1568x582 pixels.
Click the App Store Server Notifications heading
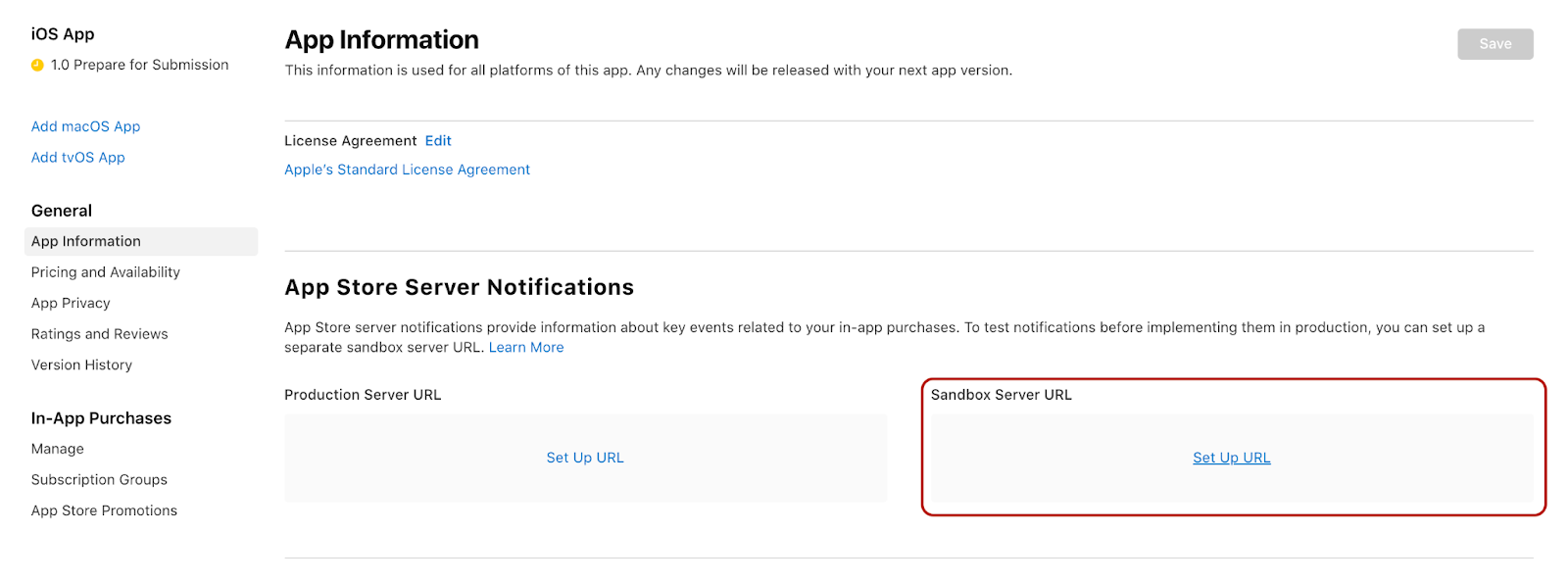tap(460, 287)
